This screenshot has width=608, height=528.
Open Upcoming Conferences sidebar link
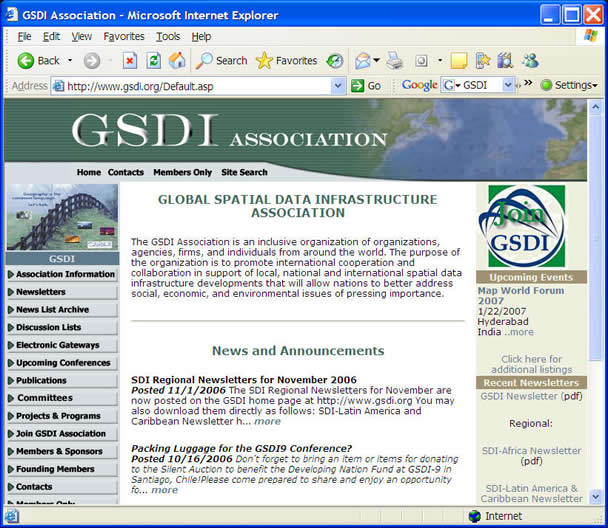(x=62, y=363)
